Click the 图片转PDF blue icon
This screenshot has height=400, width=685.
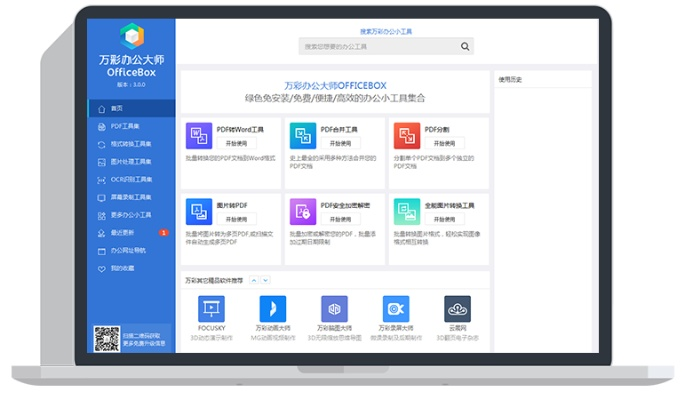click(x=199, y=211)
